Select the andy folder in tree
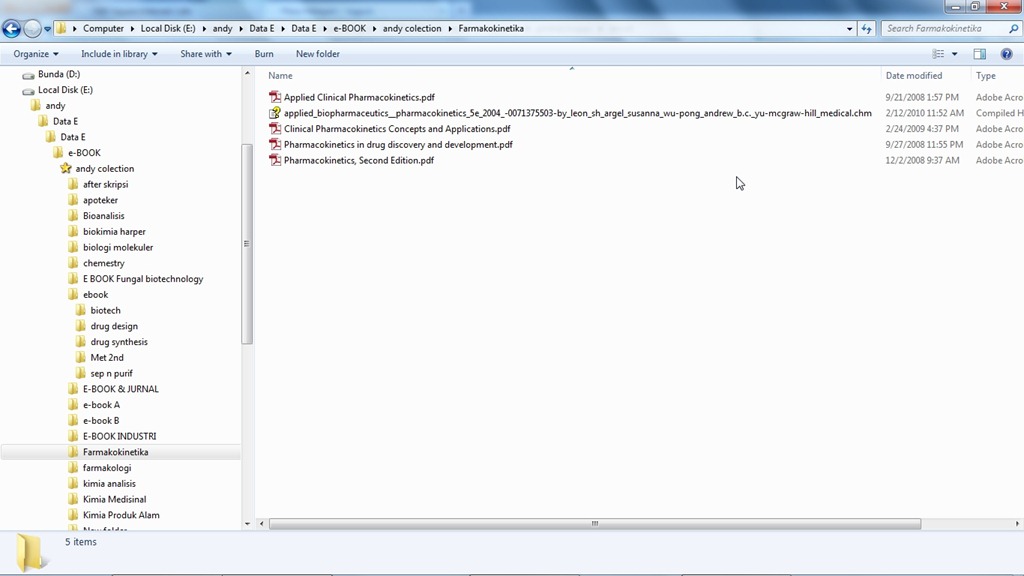Viewport: 1024px width, 576px height. click(55, 106)
